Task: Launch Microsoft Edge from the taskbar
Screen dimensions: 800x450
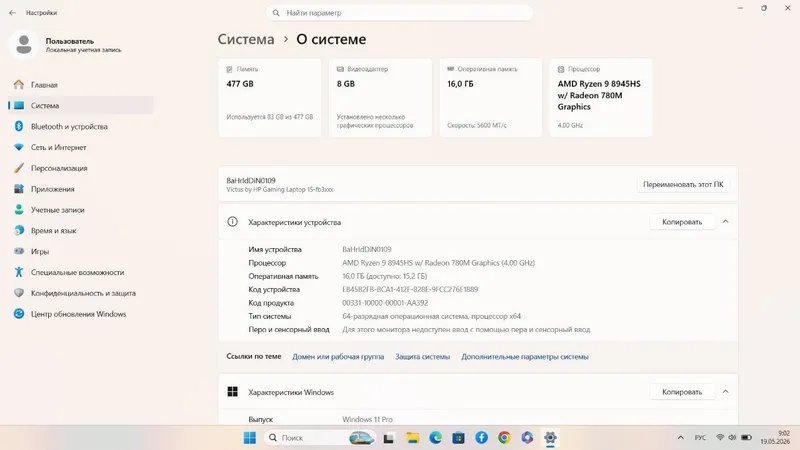Action: 435,438
